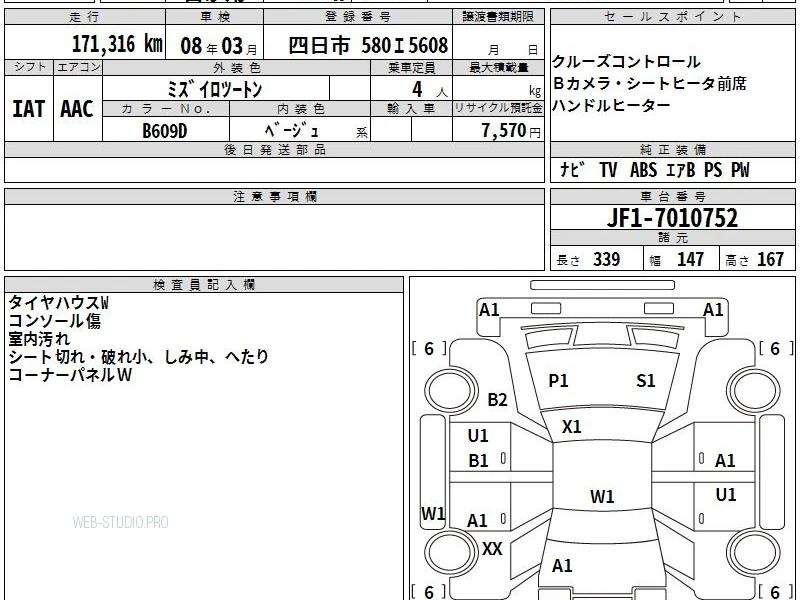Image resolution: width=800 pixels, height=600 pixels.
Task: Select the mileage value 171,316 km
Action: point(117,44)
